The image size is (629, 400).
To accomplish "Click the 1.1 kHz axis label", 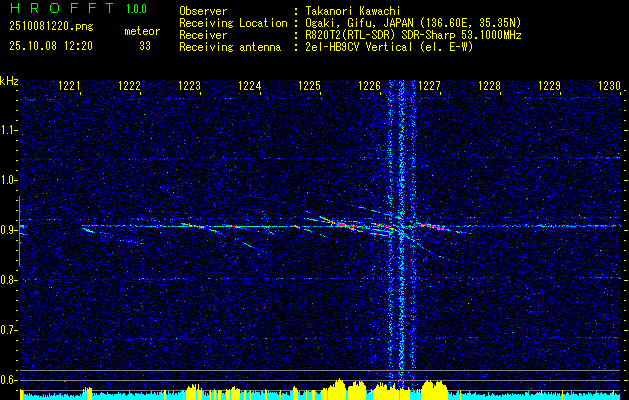I will [x=9, y=130].
